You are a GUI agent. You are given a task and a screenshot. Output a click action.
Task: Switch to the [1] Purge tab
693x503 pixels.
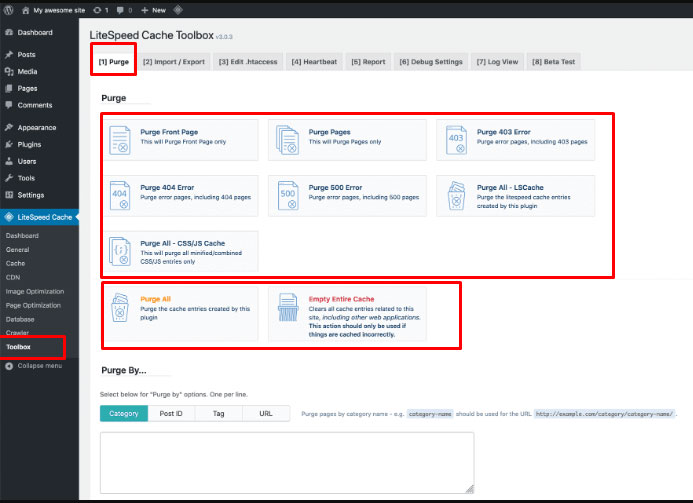114,62
